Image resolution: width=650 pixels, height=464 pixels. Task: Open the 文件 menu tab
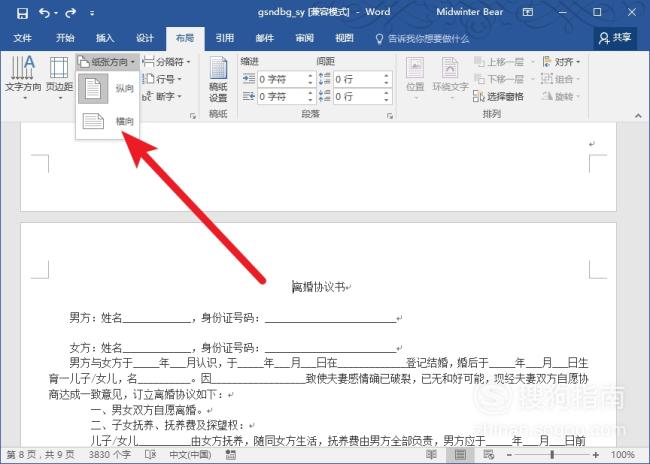tap(22, 38)
